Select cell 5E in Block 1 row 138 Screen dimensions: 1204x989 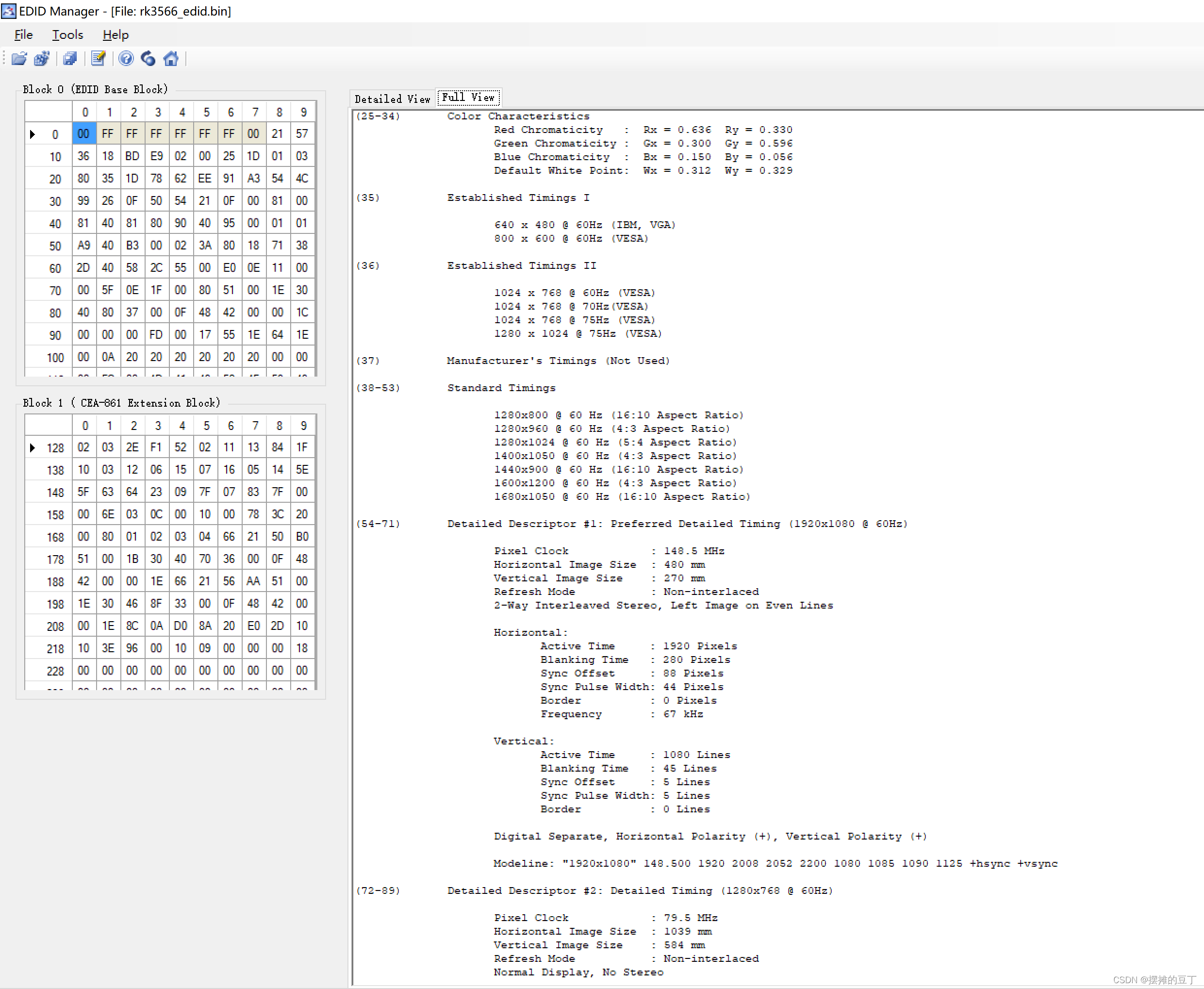[x=302, y=469]
